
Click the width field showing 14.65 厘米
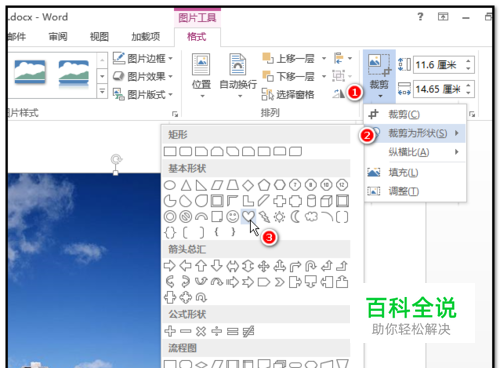pyautogui.click(x=438, y=89)
